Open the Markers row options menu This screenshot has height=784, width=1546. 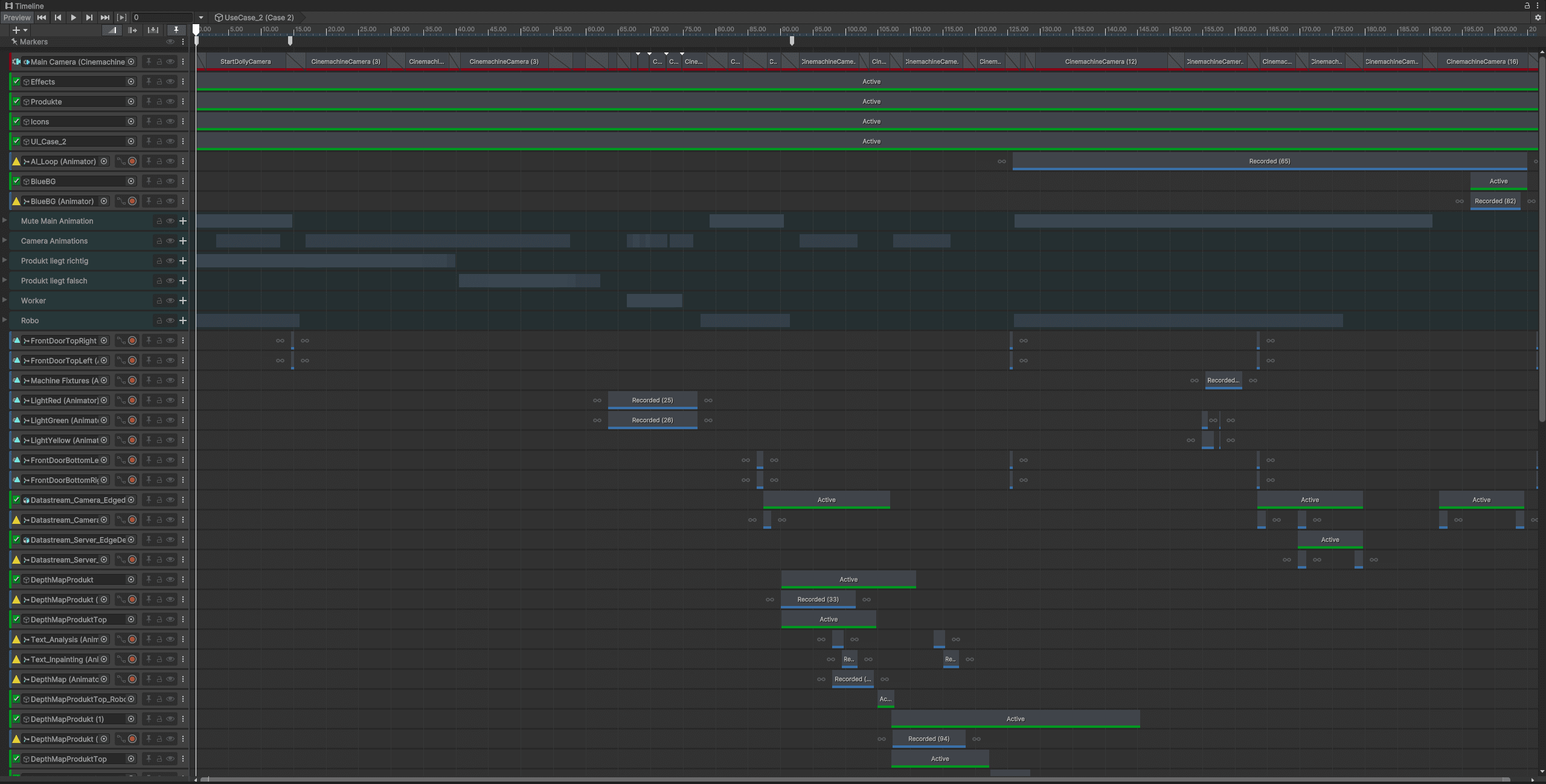183,42
